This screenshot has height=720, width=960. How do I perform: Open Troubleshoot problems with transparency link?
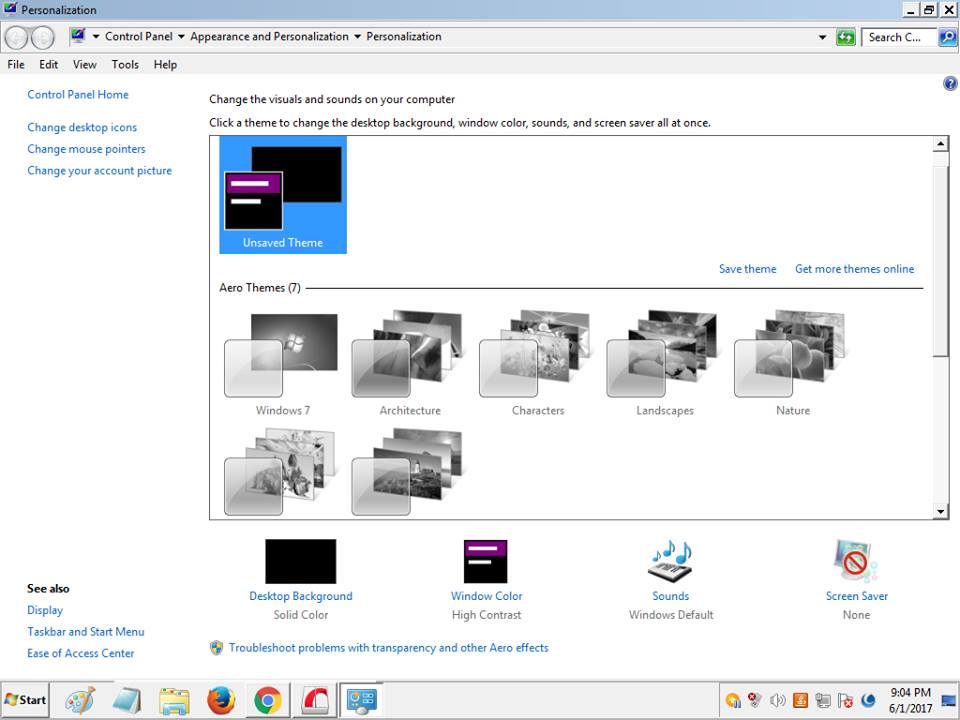tap(389, 648)
